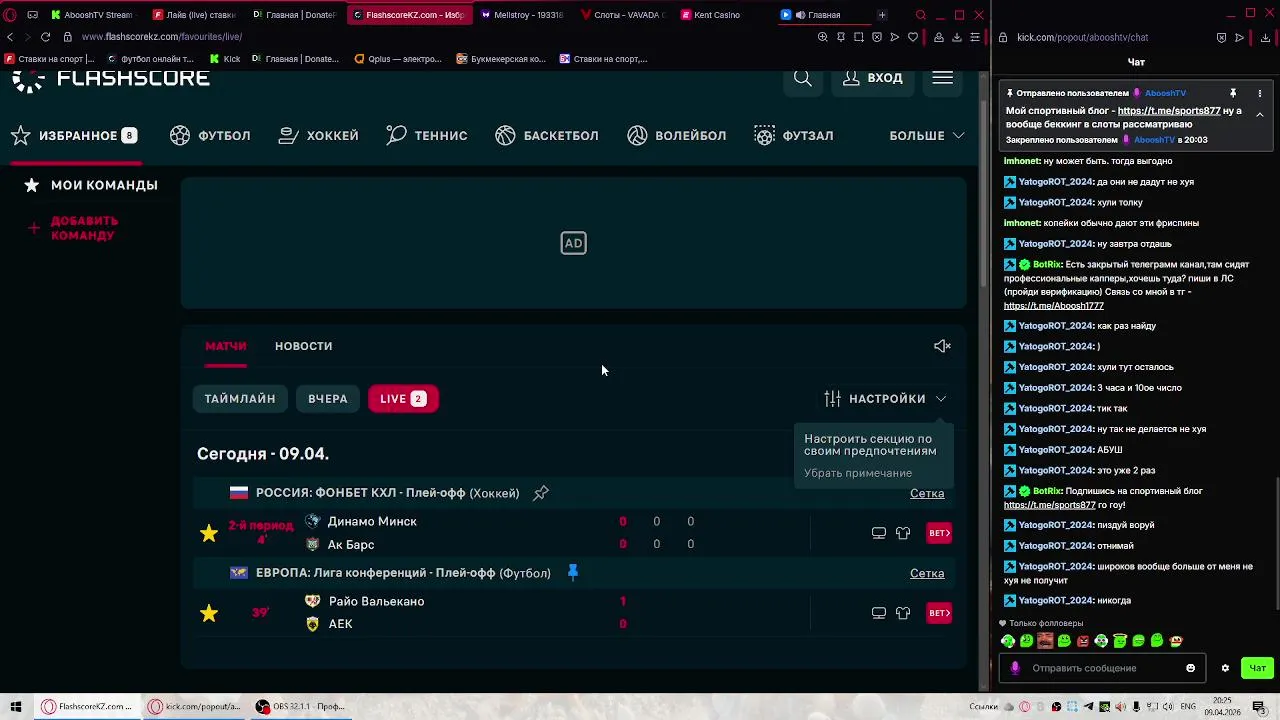Select the ФУТБОЛ sport tab

coord(210,135)
